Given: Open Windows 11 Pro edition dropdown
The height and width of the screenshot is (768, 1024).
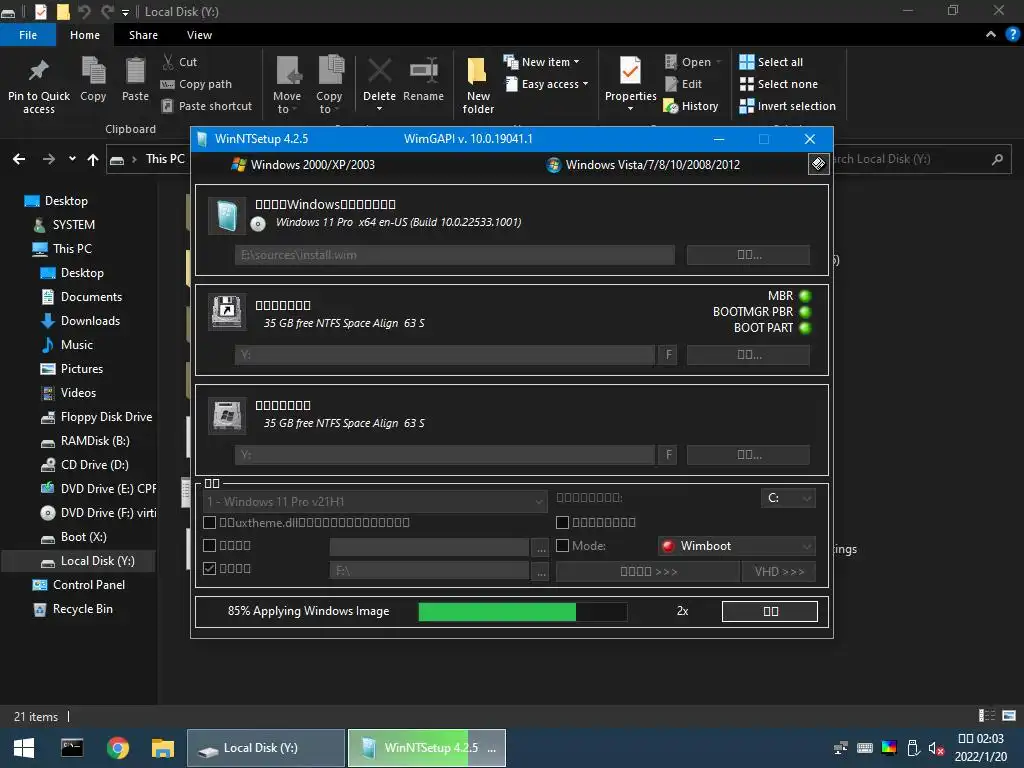Looking at the screenshot, I should tap(375, 502).
